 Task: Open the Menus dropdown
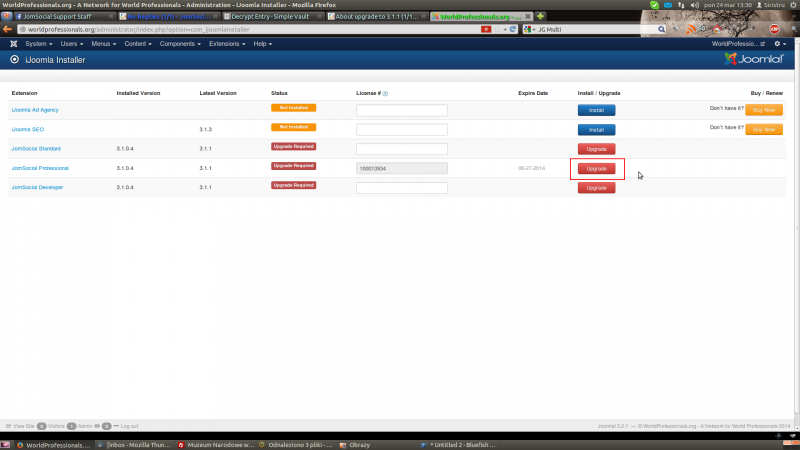click(x=104, y=44)
